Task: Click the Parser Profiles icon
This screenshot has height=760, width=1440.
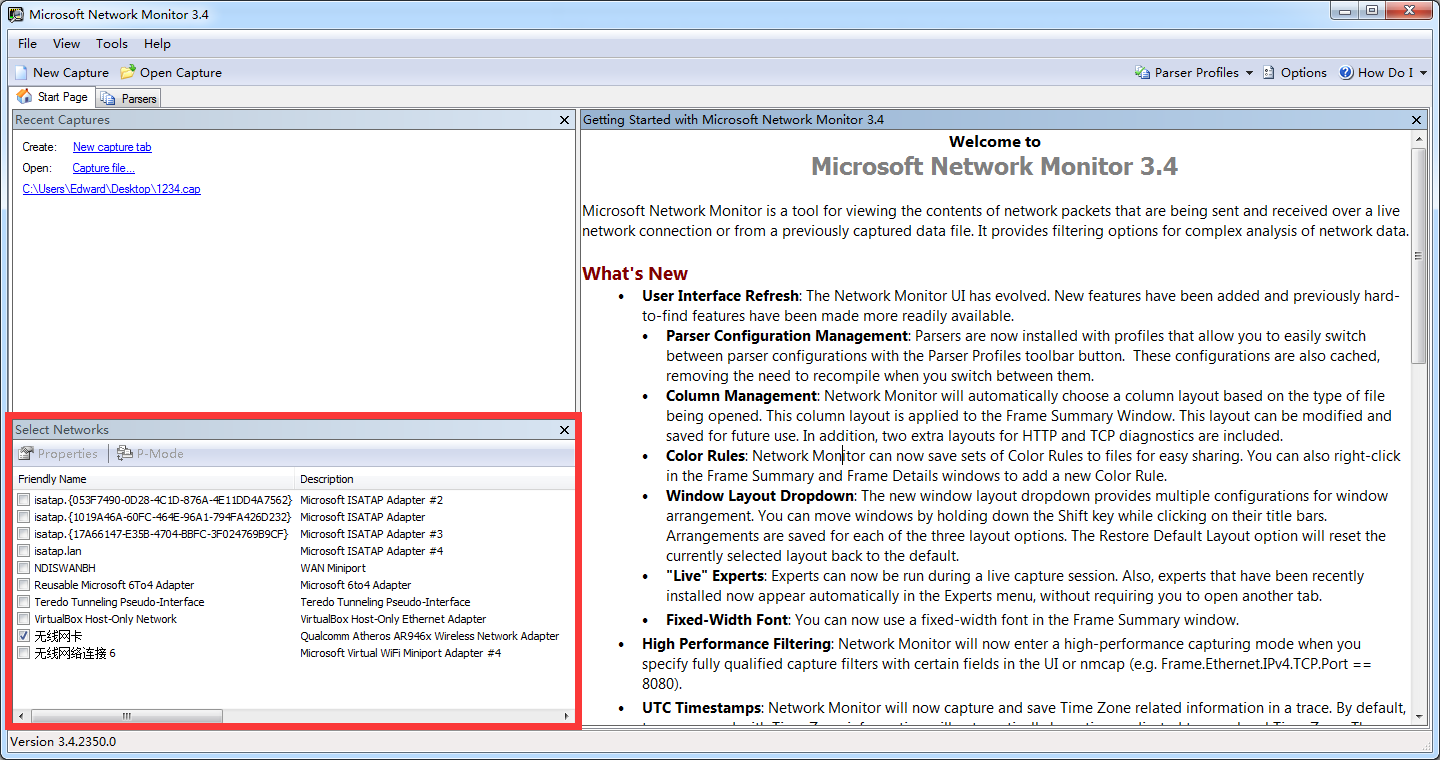Action: (1141, 72)
